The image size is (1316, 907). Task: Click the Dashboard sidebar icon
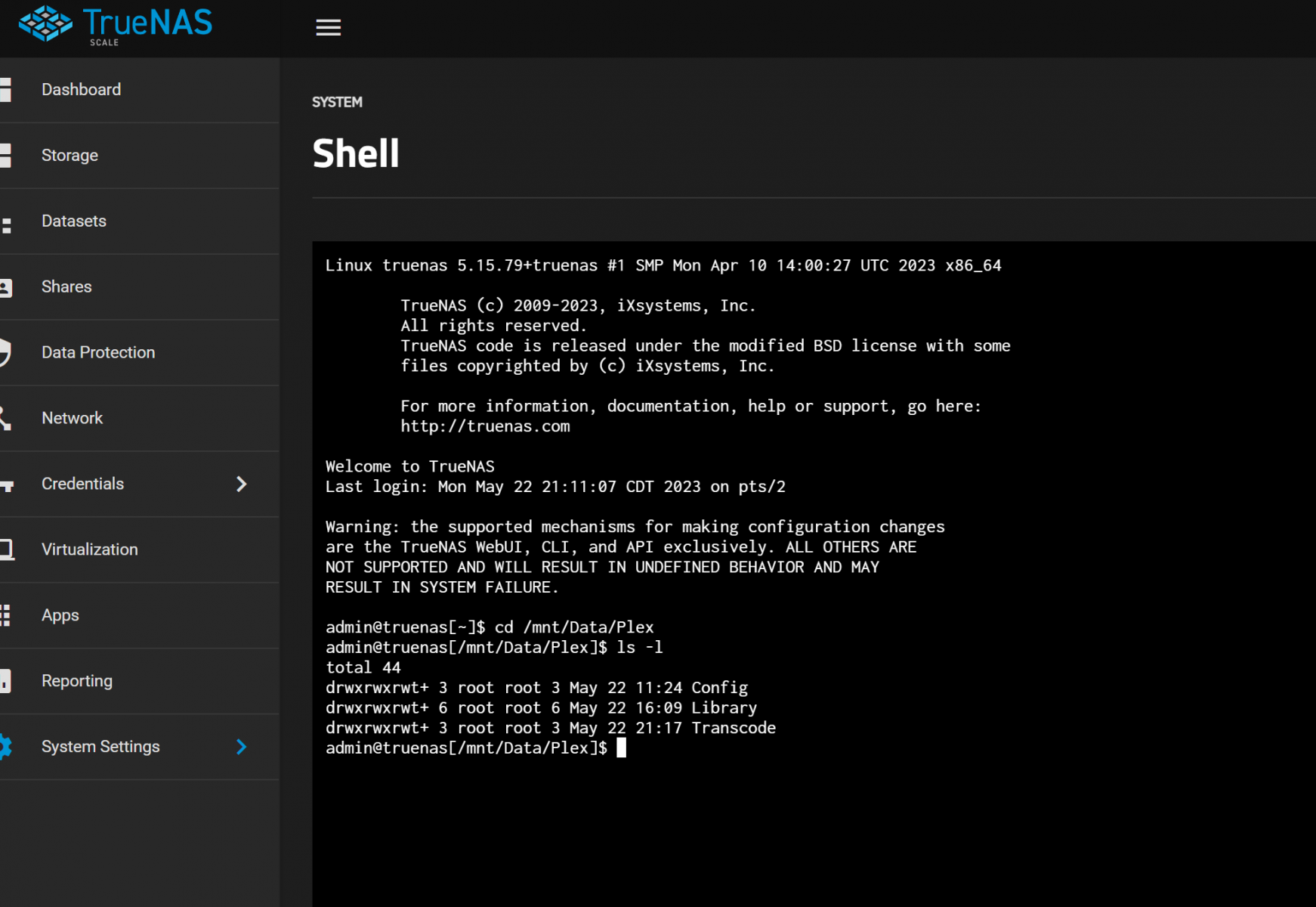click(x=5, y=90)
